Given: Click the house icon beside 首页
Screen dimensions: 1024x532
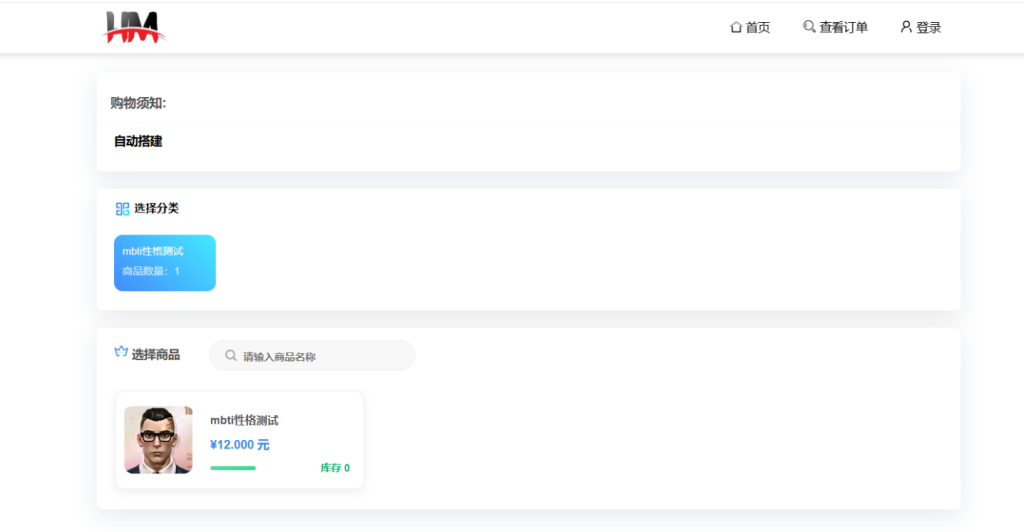Looking at the screenshot, I should (x=736, y=27).
